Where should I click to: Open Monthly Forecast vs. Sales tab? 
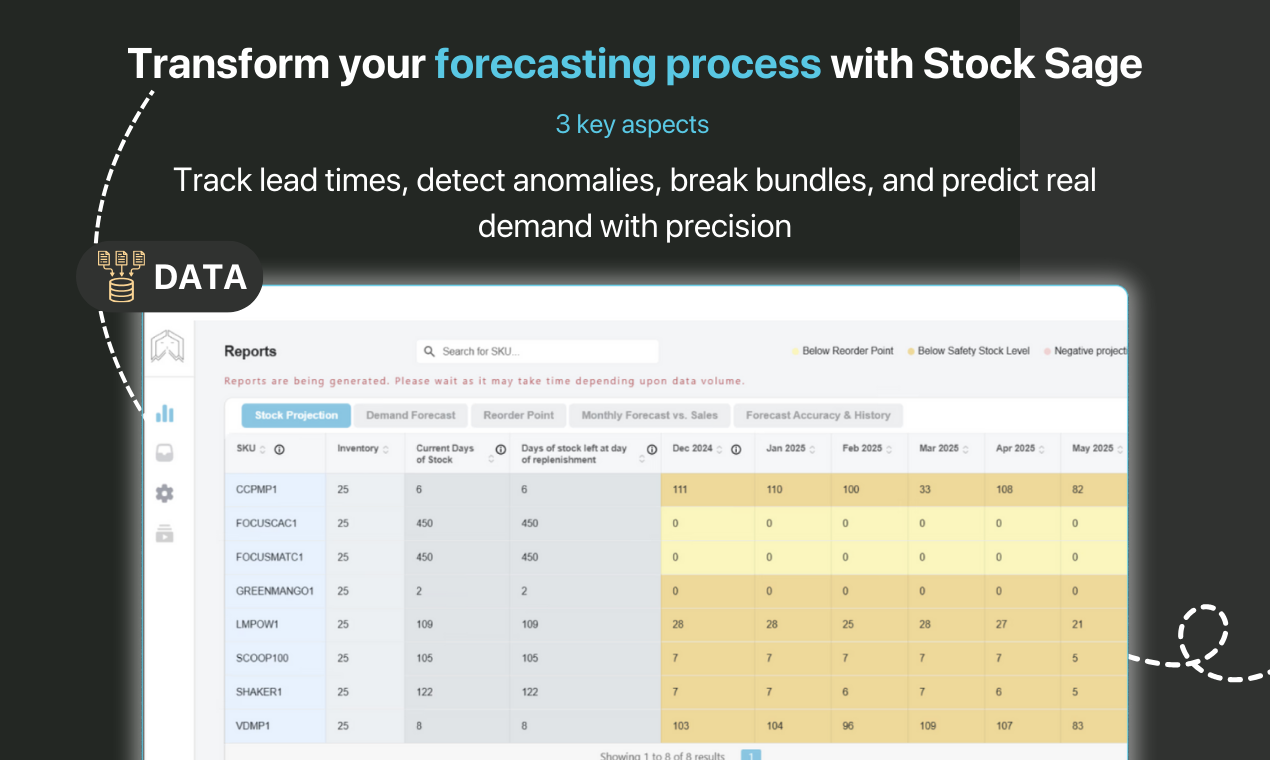point(650,415)
